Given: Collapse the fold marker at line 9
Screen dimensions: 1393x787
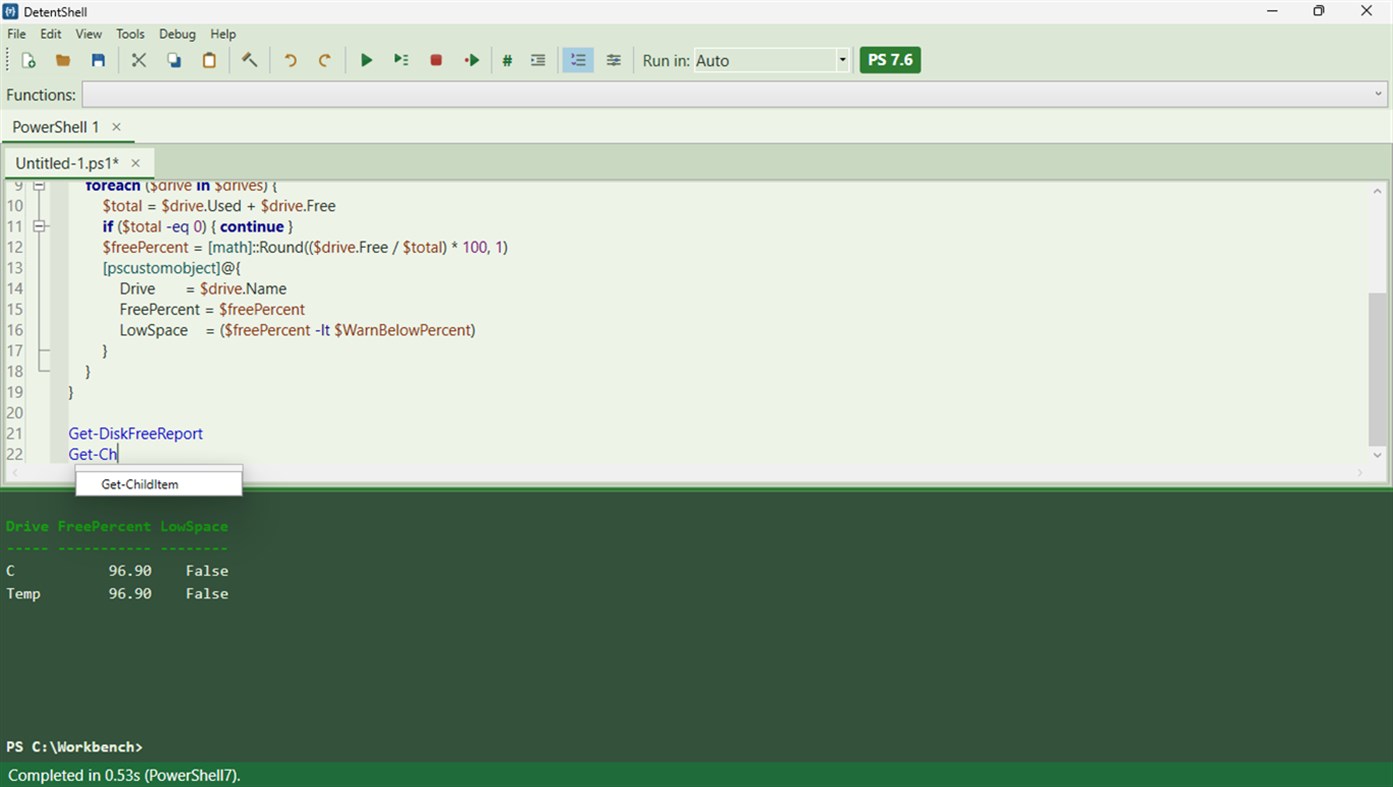Looking at the screenshot, I should pyautogui.click(x=39, y=185).
